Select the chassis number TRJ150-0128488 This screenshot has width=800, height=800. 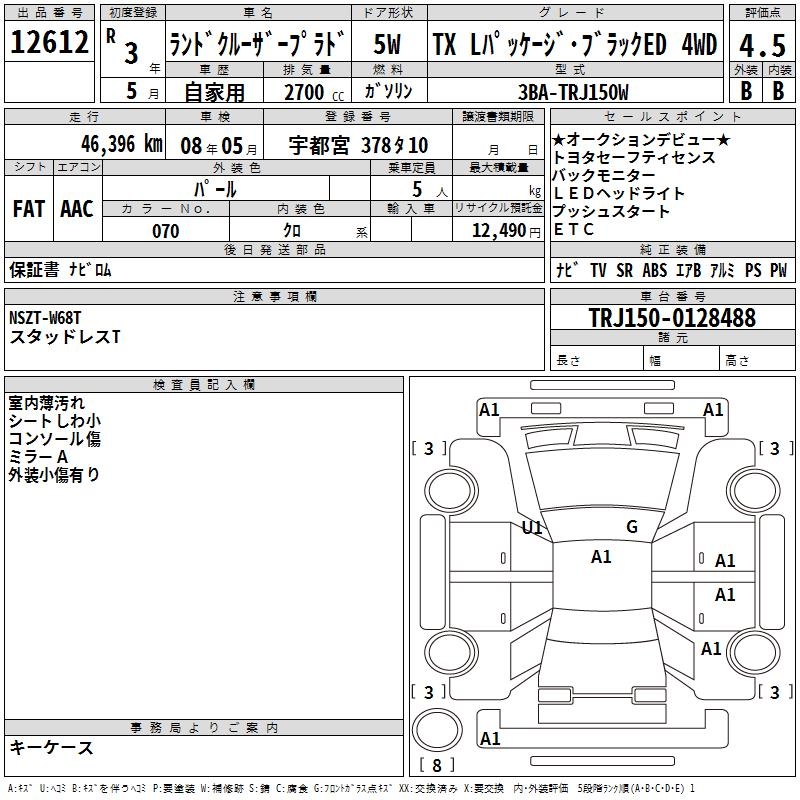point(672,317)
